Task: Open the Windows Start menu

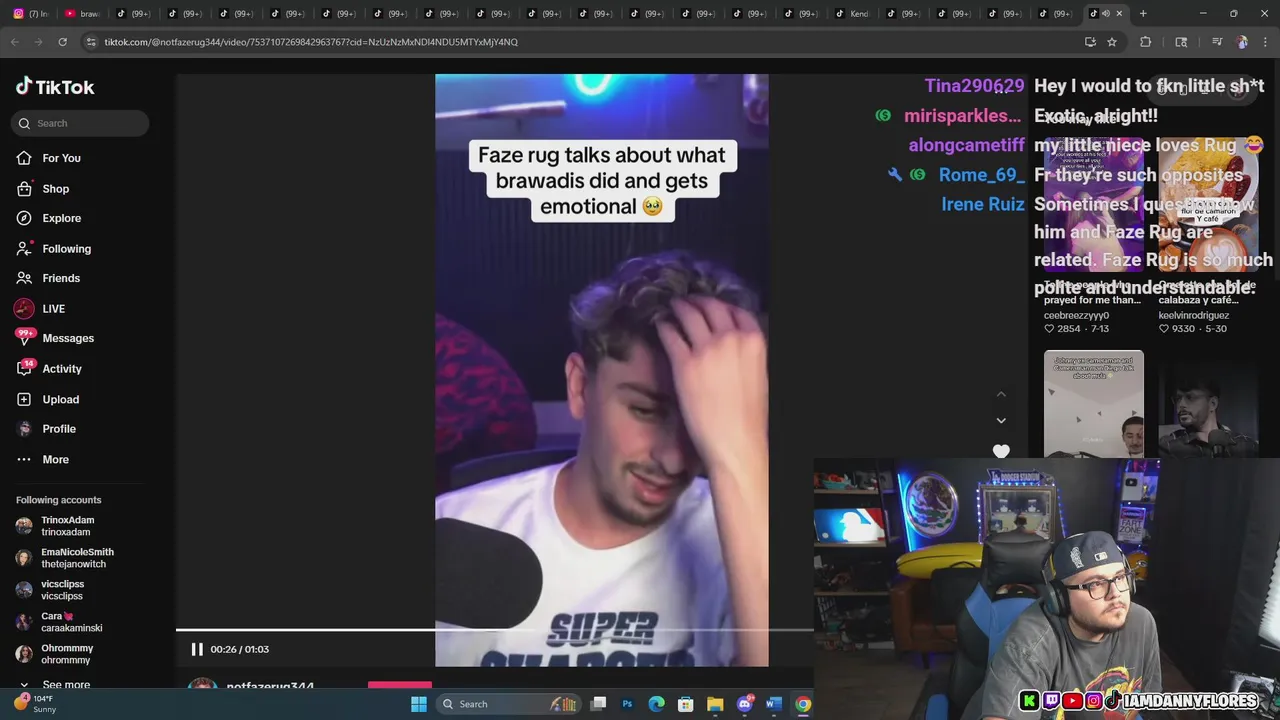Action: click(x=419, y=704)
